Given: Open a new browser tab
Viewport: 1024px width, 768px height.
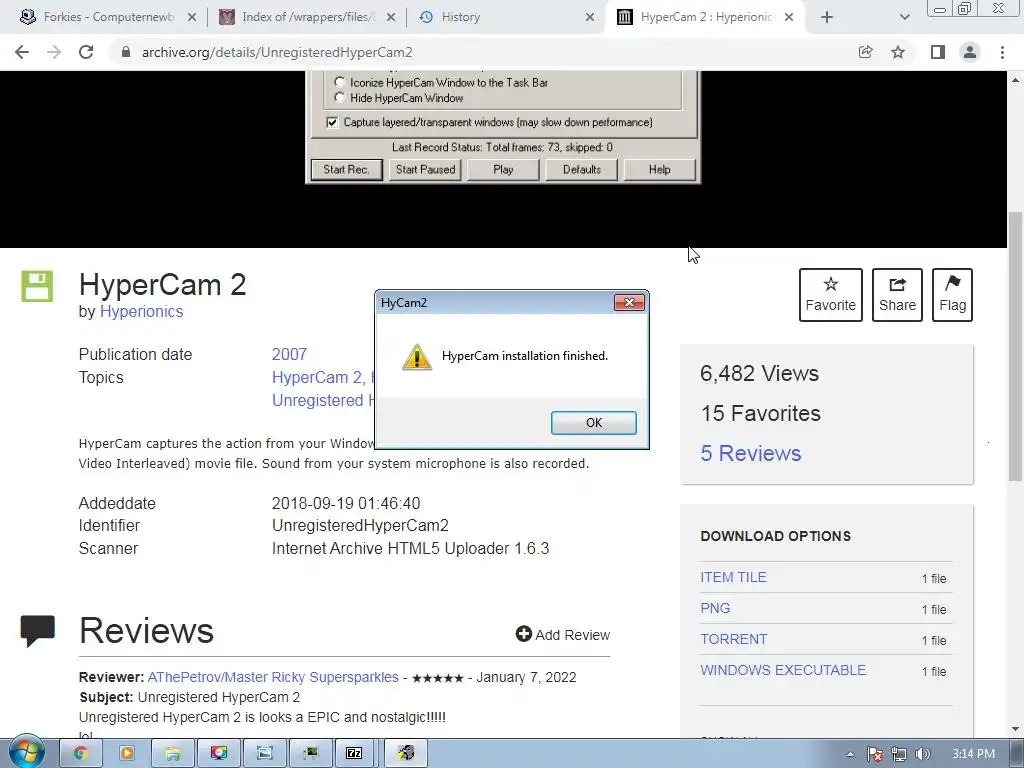Looking at the screenshot, I should coord(827,17).
